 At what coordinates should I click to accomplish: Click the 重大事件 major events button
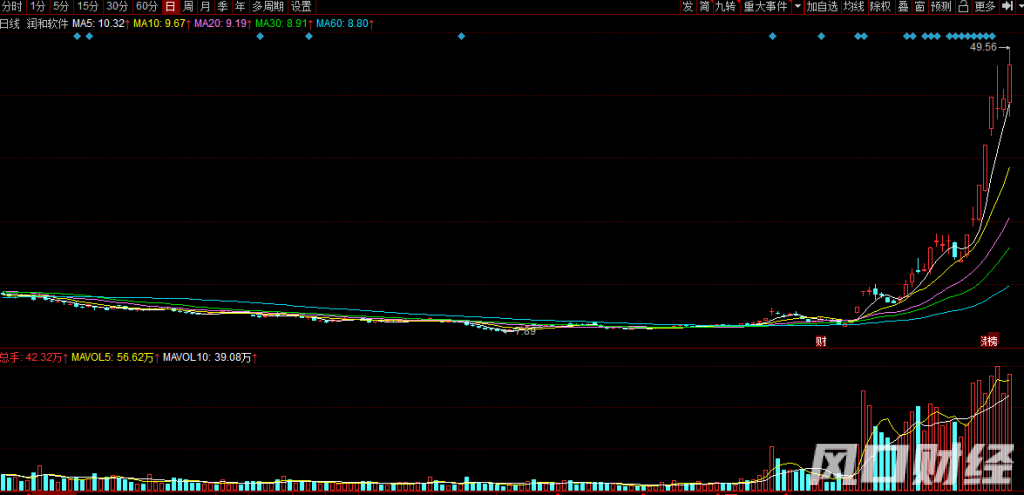click(765, 7)
